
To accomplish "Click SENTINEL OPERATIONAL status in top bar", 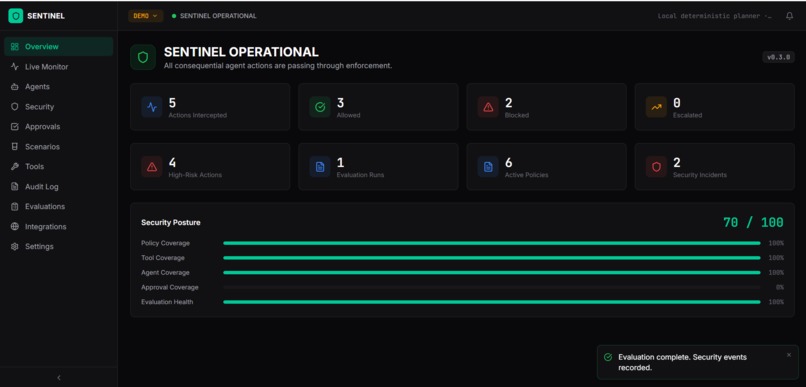I will (218, 16).
